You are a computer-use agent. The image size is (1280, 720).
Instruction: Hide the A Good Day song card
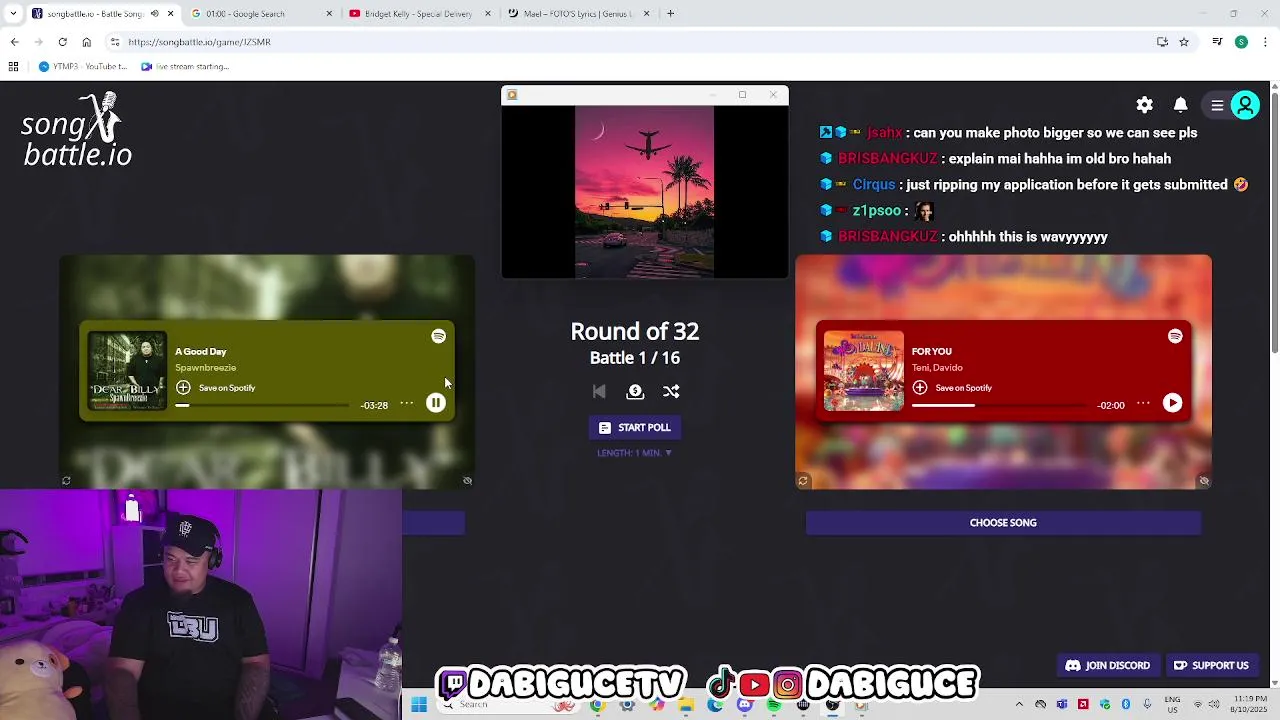pos(467,481)
